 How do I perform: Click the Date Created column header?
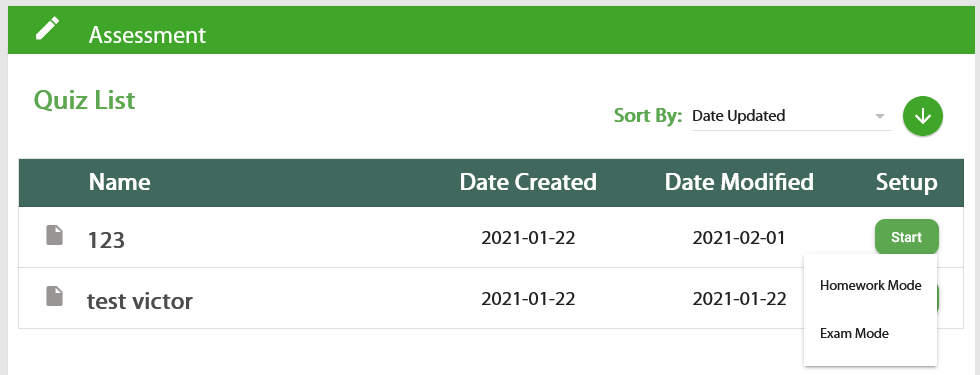click(x=528, y=182)
